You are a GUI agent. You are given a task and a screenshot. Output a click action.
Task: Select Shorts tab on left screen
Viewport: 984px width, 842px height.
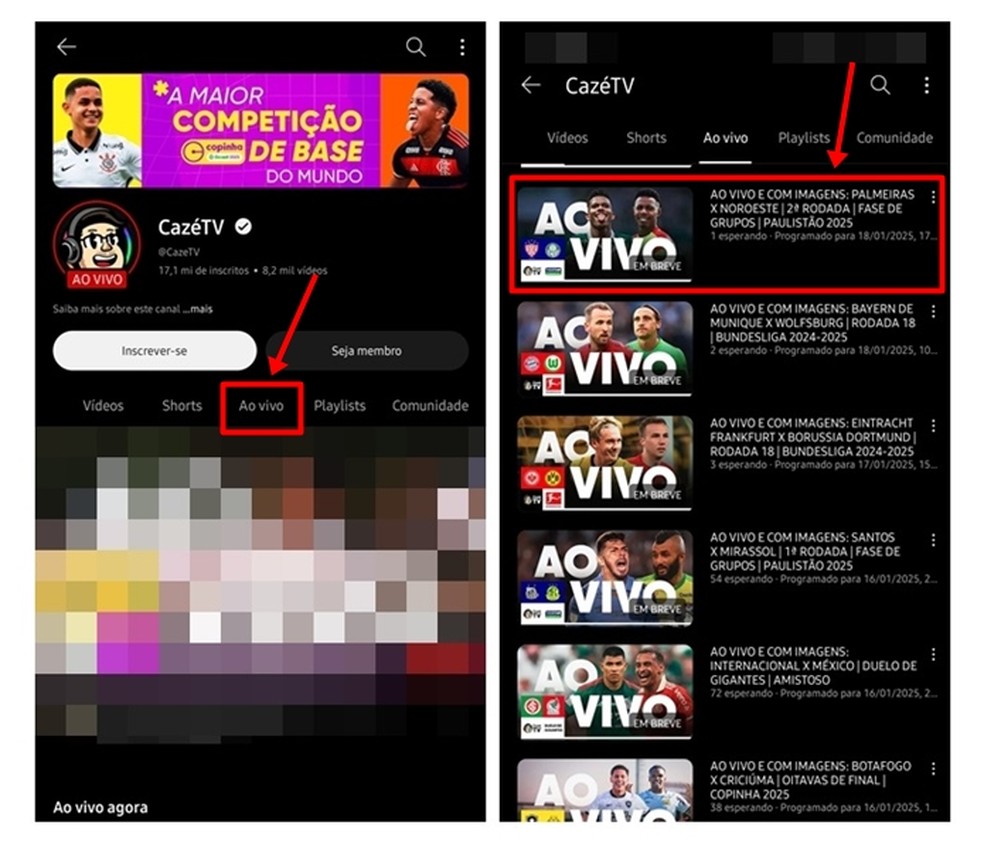pyautogui.click(x=182, y=406)
